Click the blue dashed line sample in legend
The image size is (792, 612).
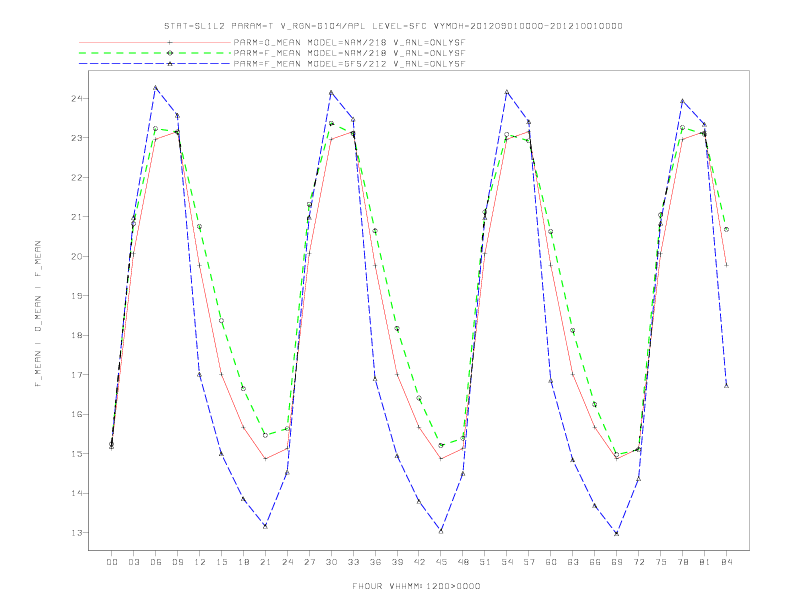click(155, 64)
